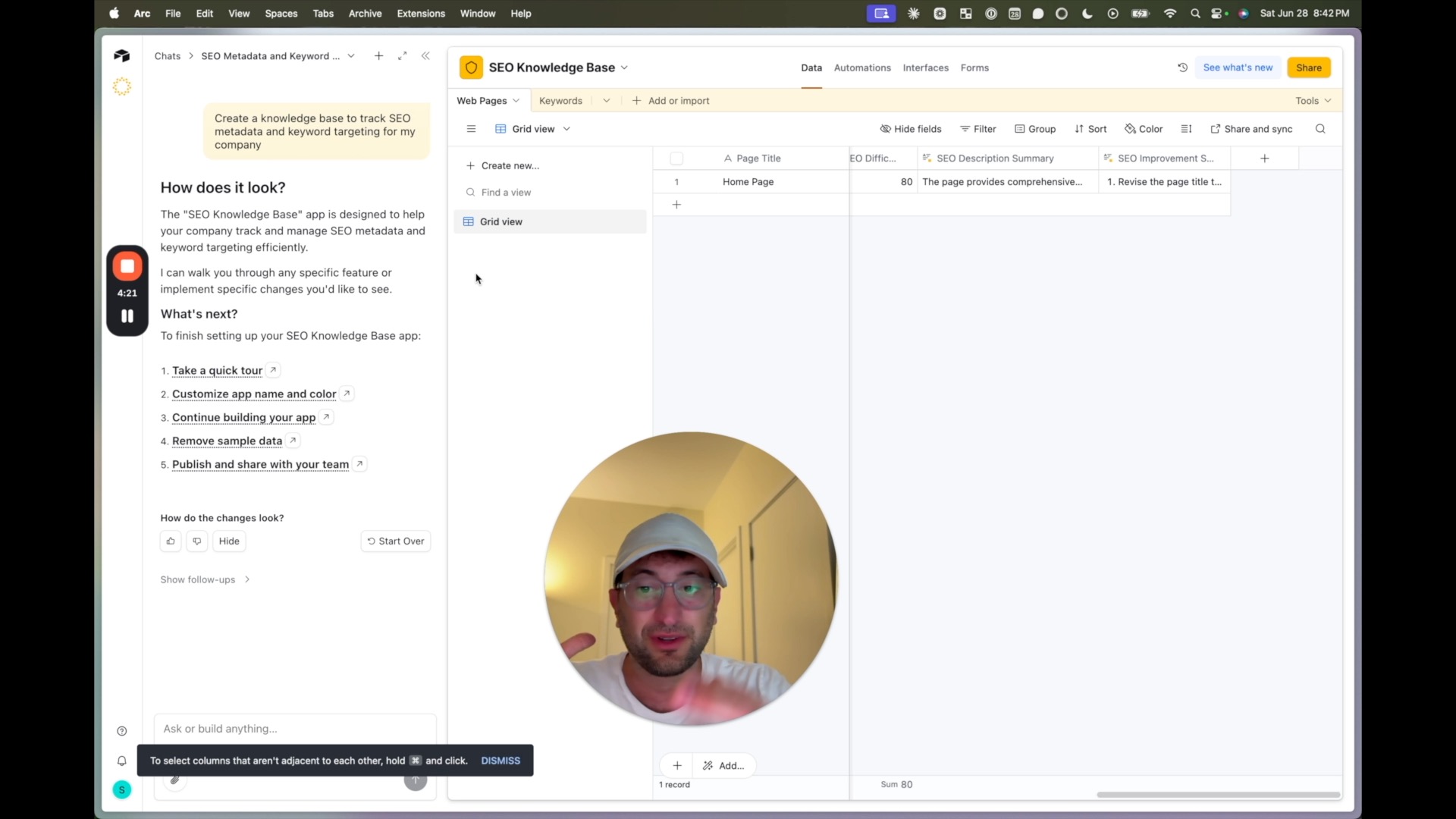
Task: Select the Data tab
Action: click(811, 67)
